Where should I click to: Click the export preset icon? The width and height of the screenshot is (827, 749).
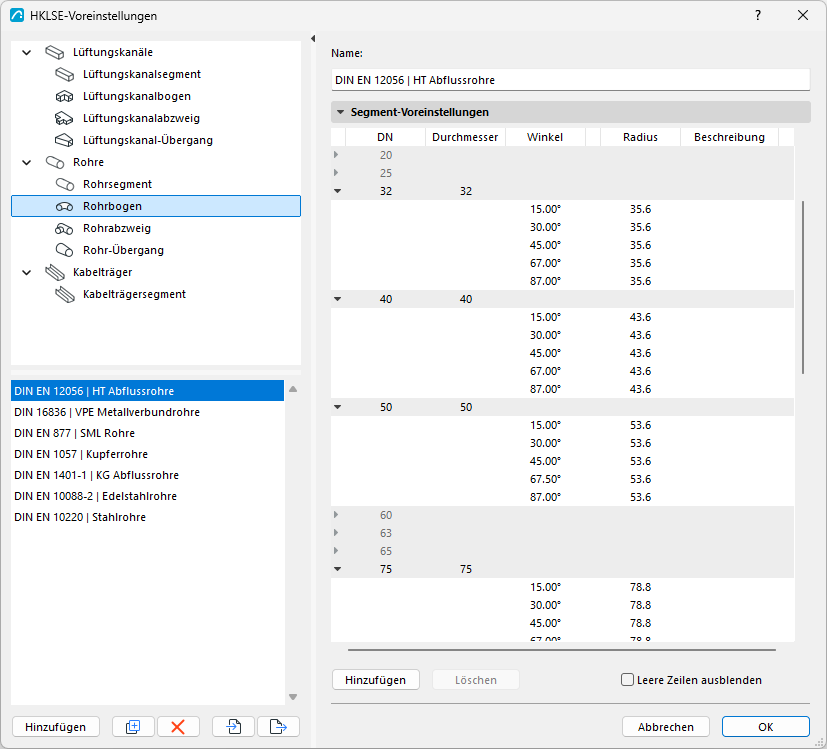pyautogui.click(x=278, y=727)
